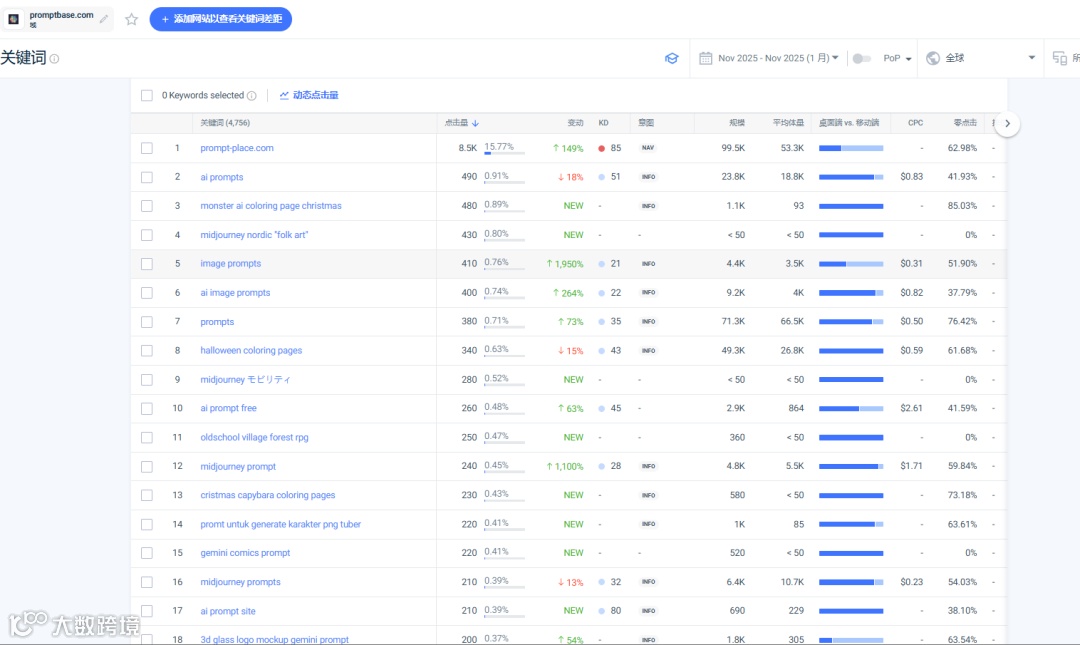
Task: Sort by the CPC column header
Action: 915,123
